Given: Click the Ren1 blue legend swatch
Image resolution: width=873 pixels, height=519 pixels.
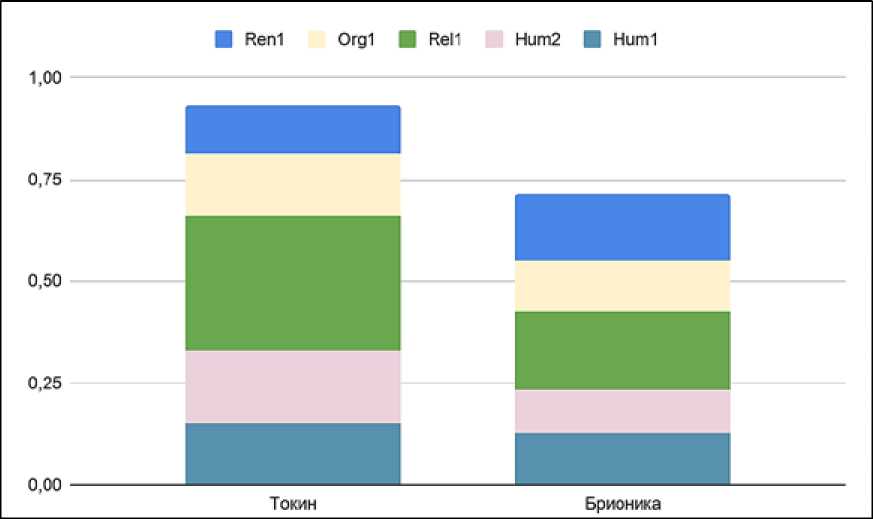Looking at the screenshot, I should coord(224,40).
